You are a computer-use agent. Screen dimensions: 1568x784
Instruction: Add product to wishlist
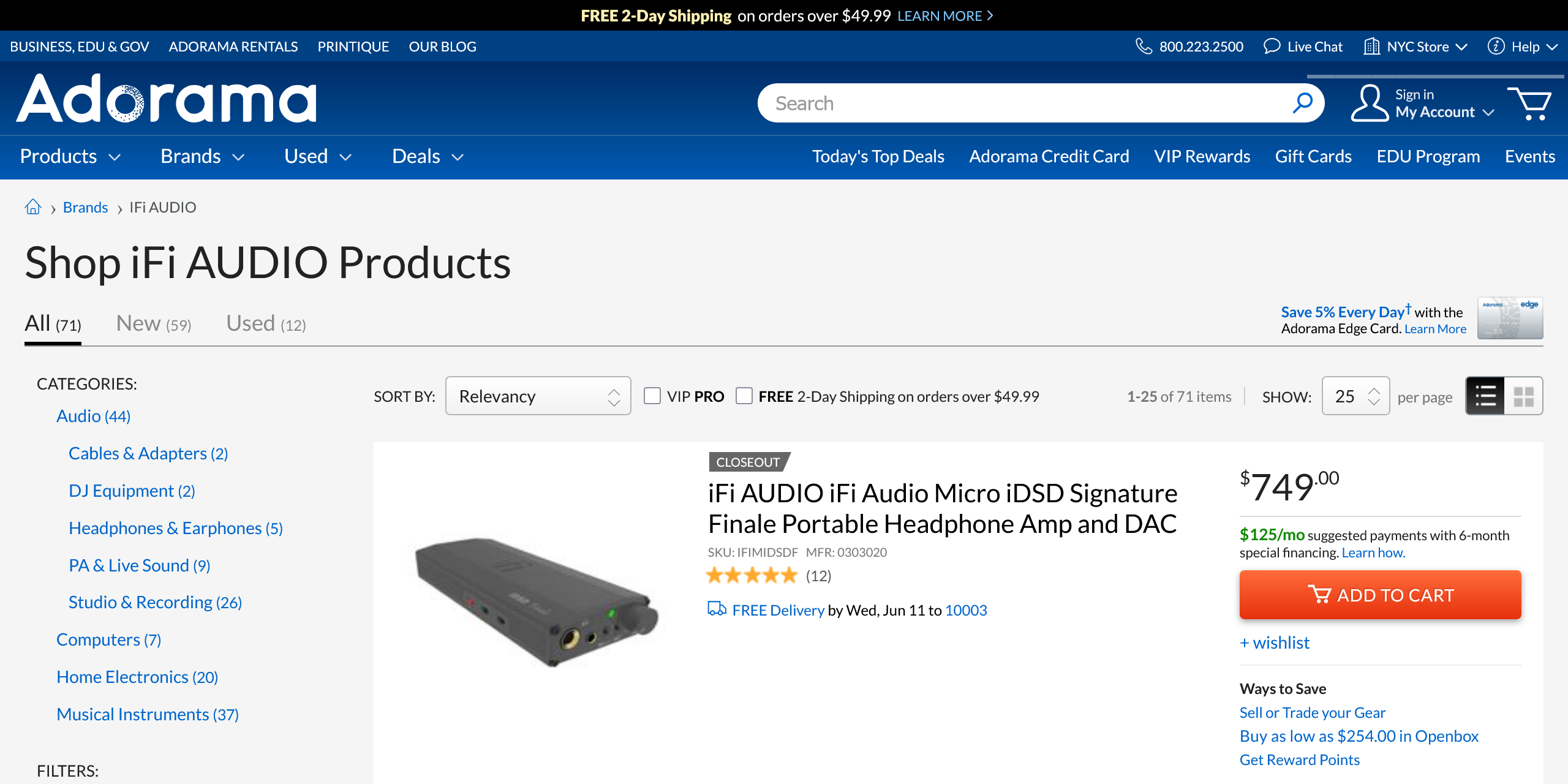(1275, 643)
